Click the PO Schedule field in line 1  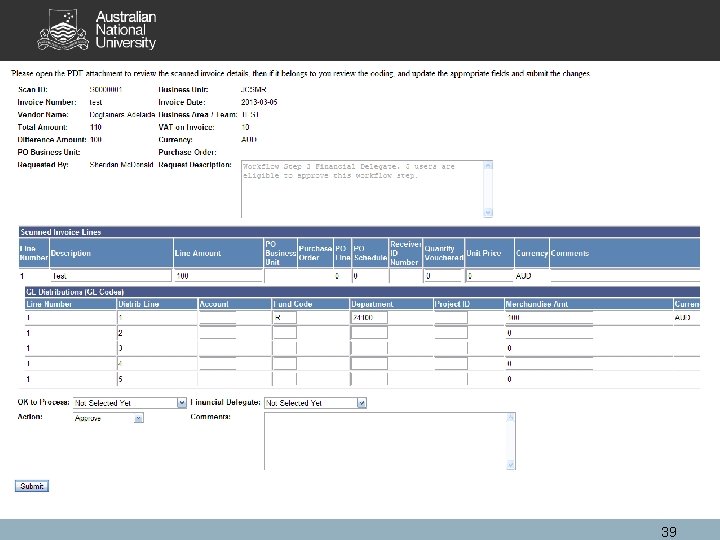pyautogui.click(x=370, y=276)
